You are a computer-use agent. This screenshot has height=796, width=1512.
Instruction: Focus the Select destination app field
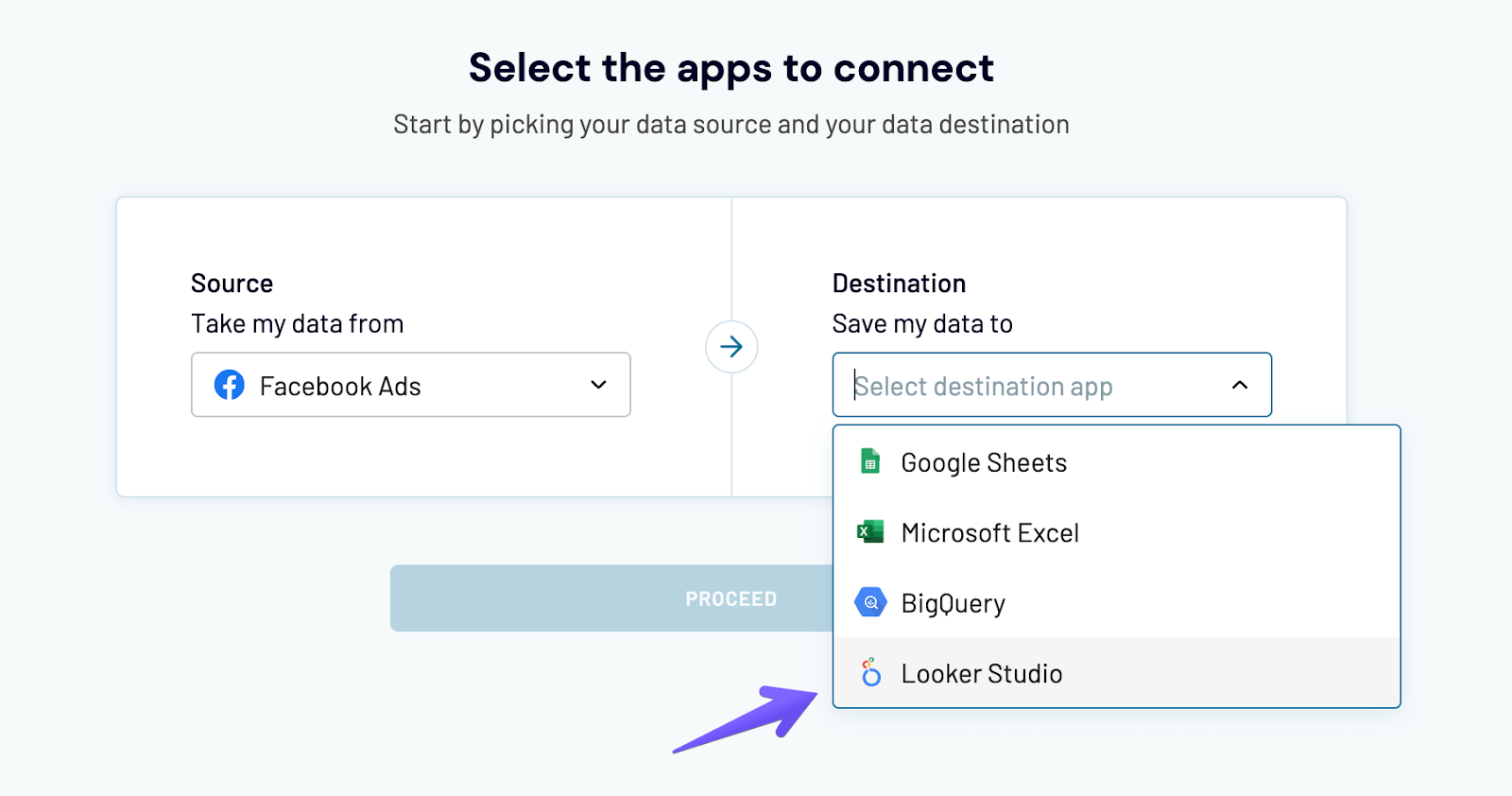[1030, 386]
